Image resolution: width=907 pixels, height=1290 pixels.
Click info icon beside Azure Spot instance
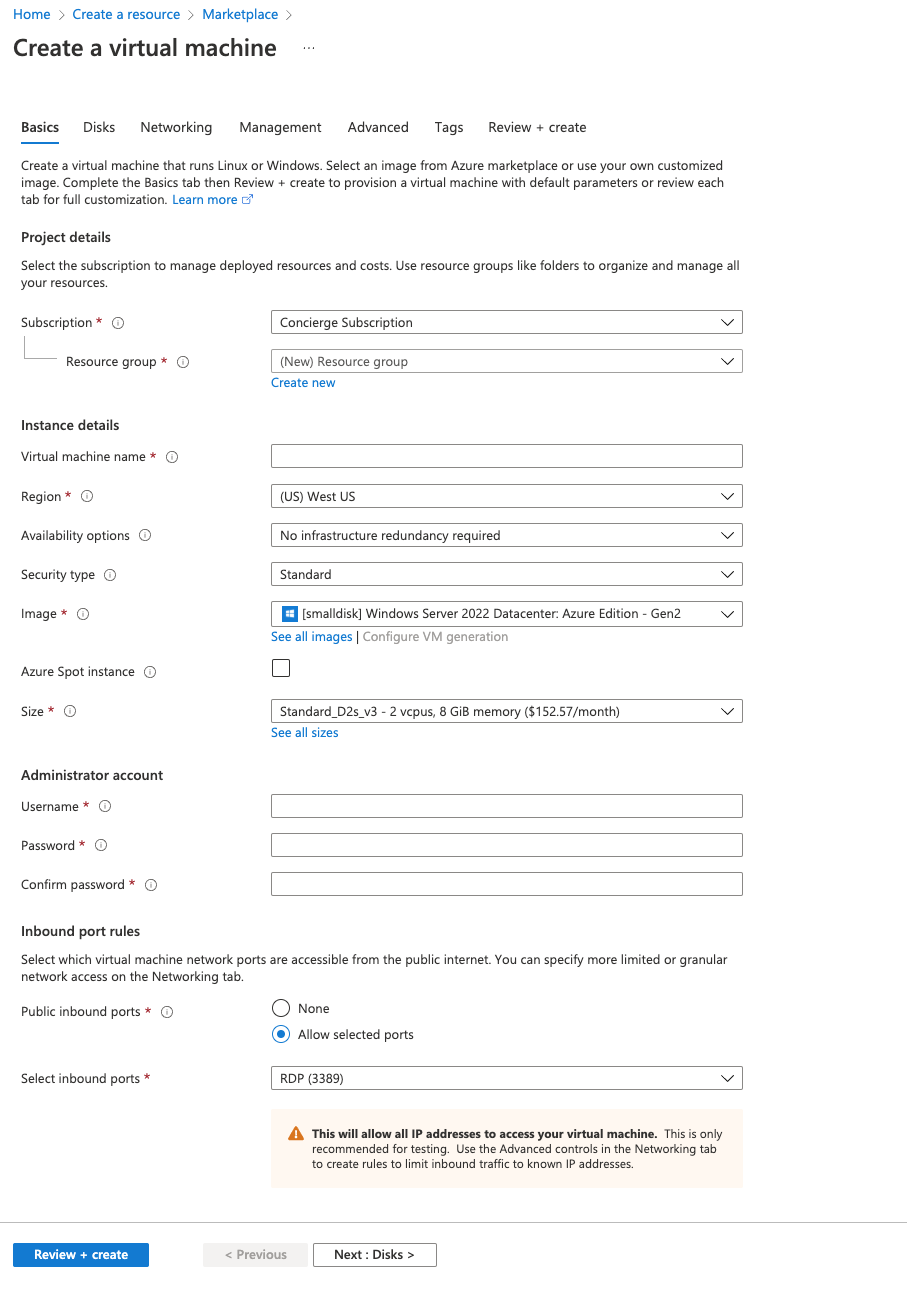tap(150, 672)
